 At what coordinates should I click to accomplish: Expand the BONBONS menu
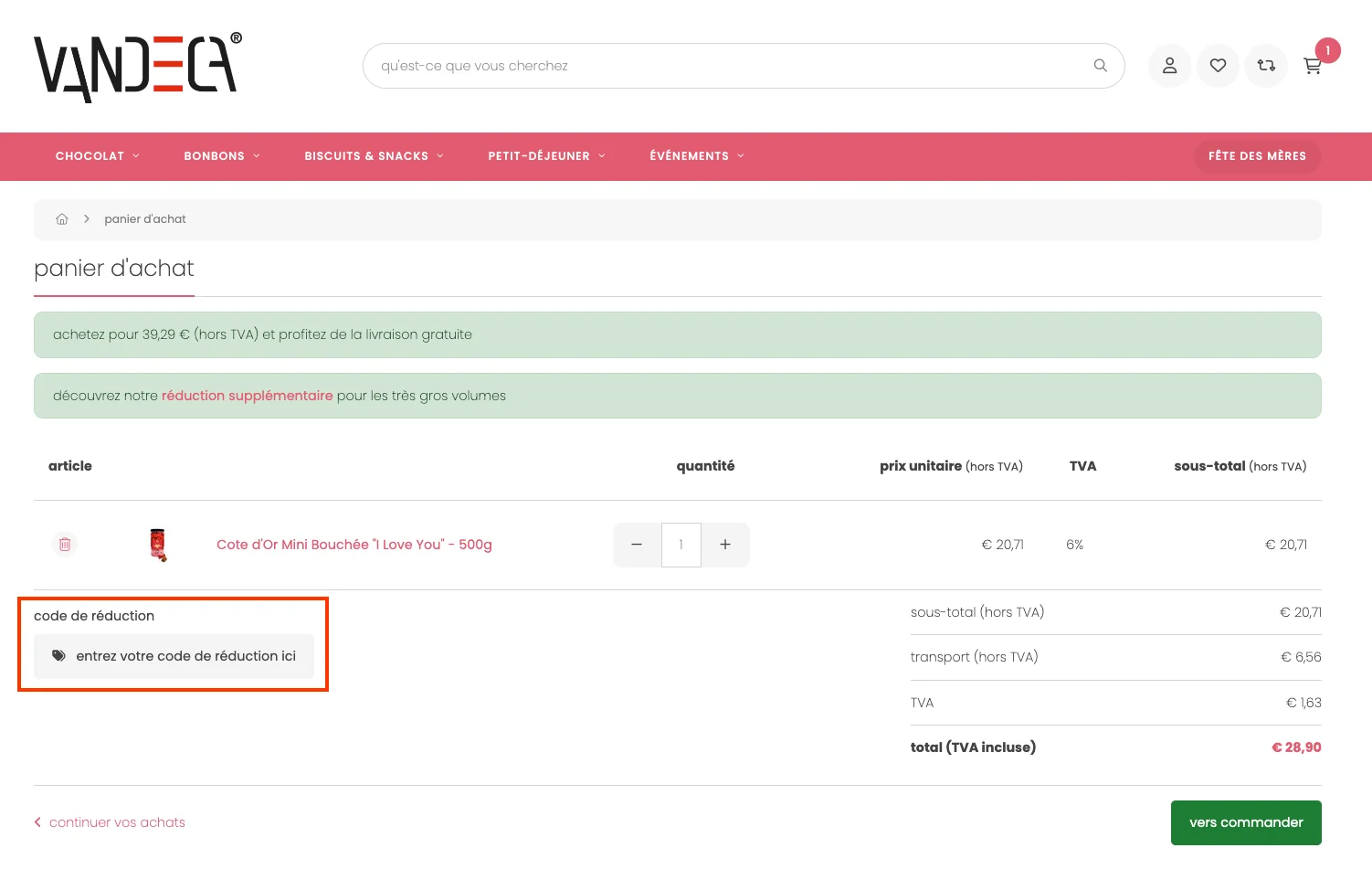coord(222,156)
